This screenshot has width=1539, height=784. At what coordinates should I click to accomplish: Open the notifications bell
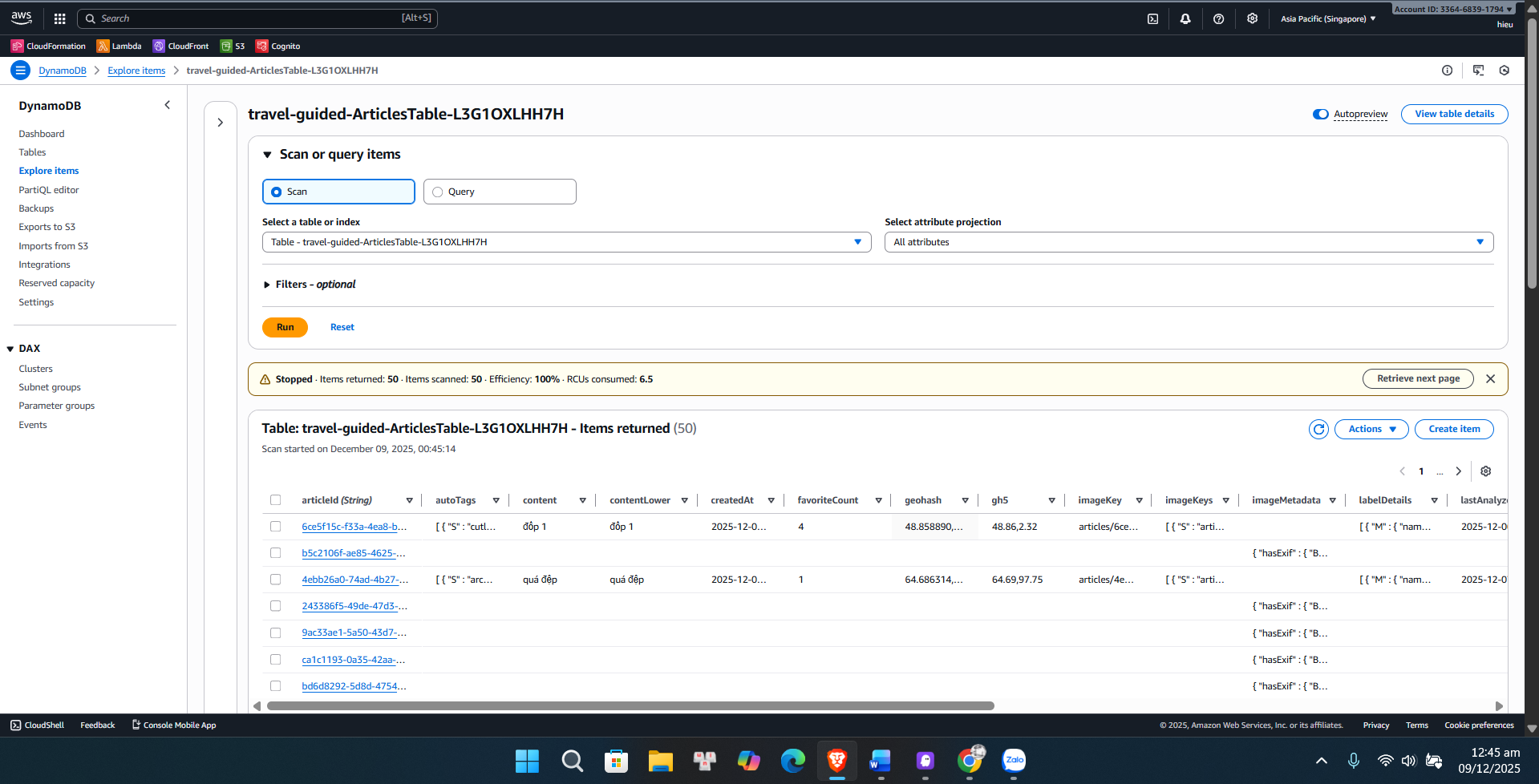point(1185,18)
